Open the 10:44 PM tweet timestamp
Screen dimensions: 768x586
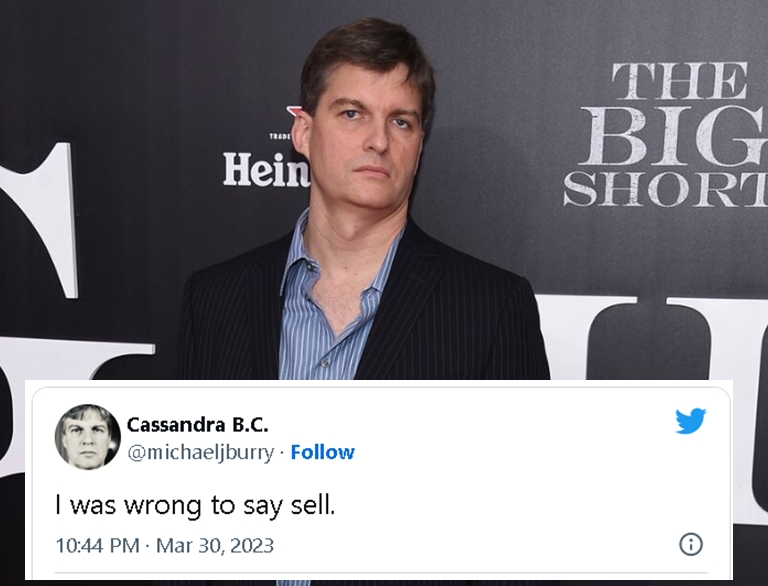[x=97, y=545]
